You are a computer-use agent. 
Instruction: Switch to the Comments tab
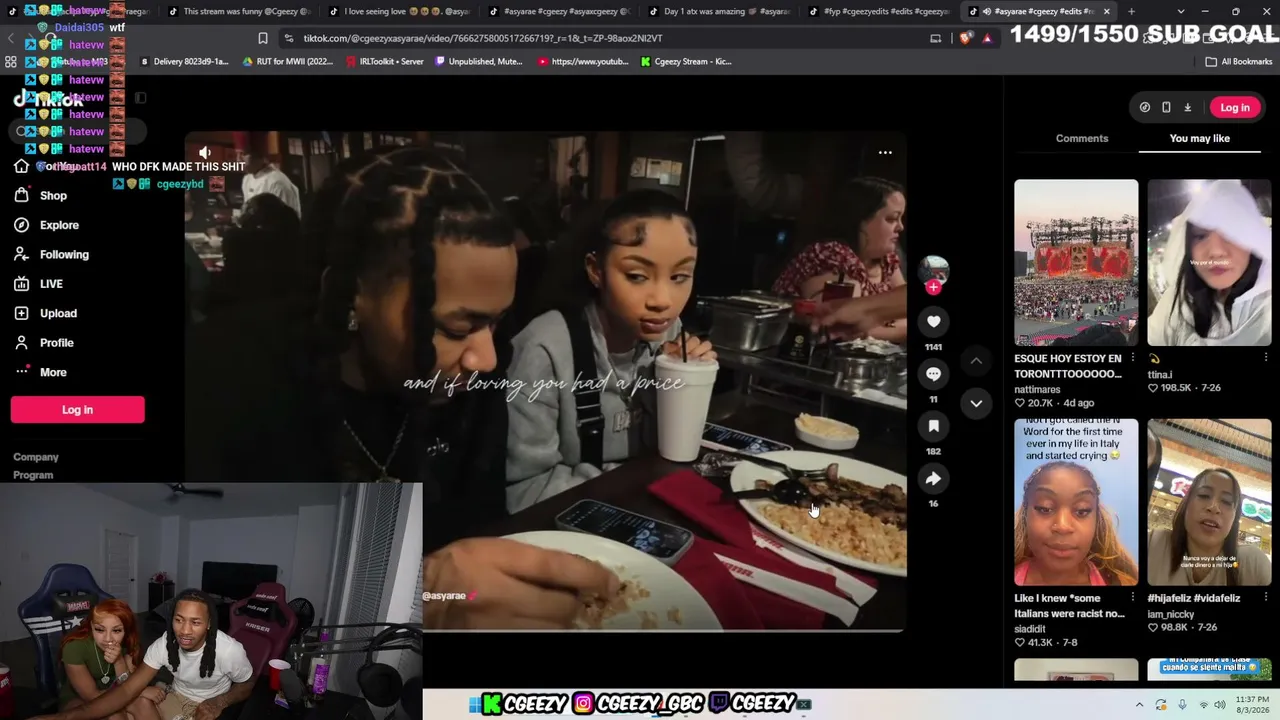click(x=1082, y=138)
